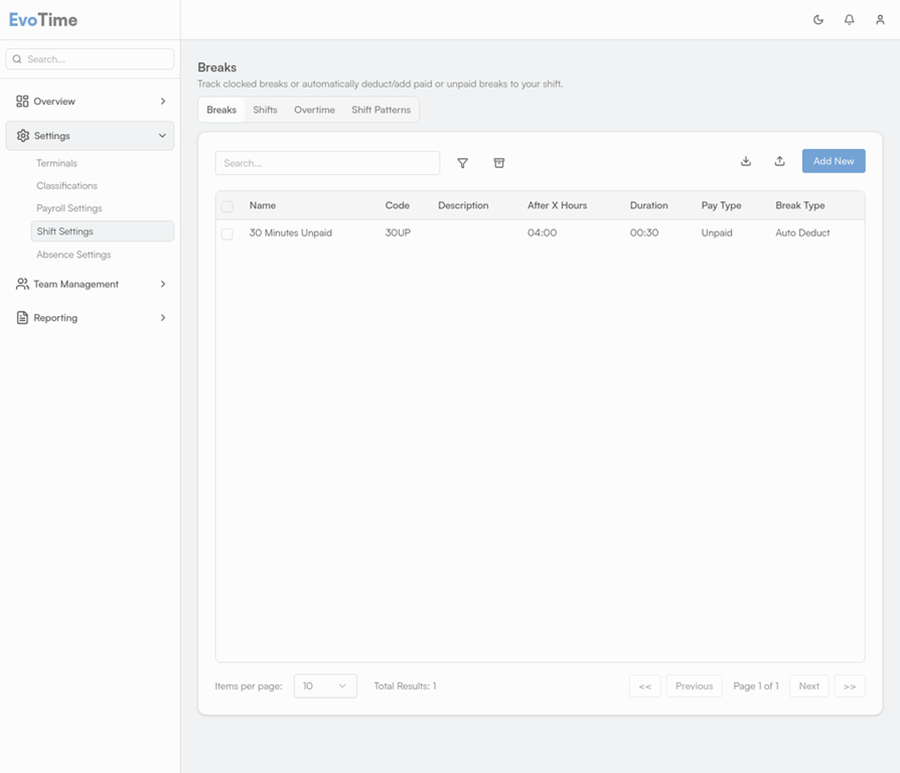Click the Add New button

click(833, 161)
